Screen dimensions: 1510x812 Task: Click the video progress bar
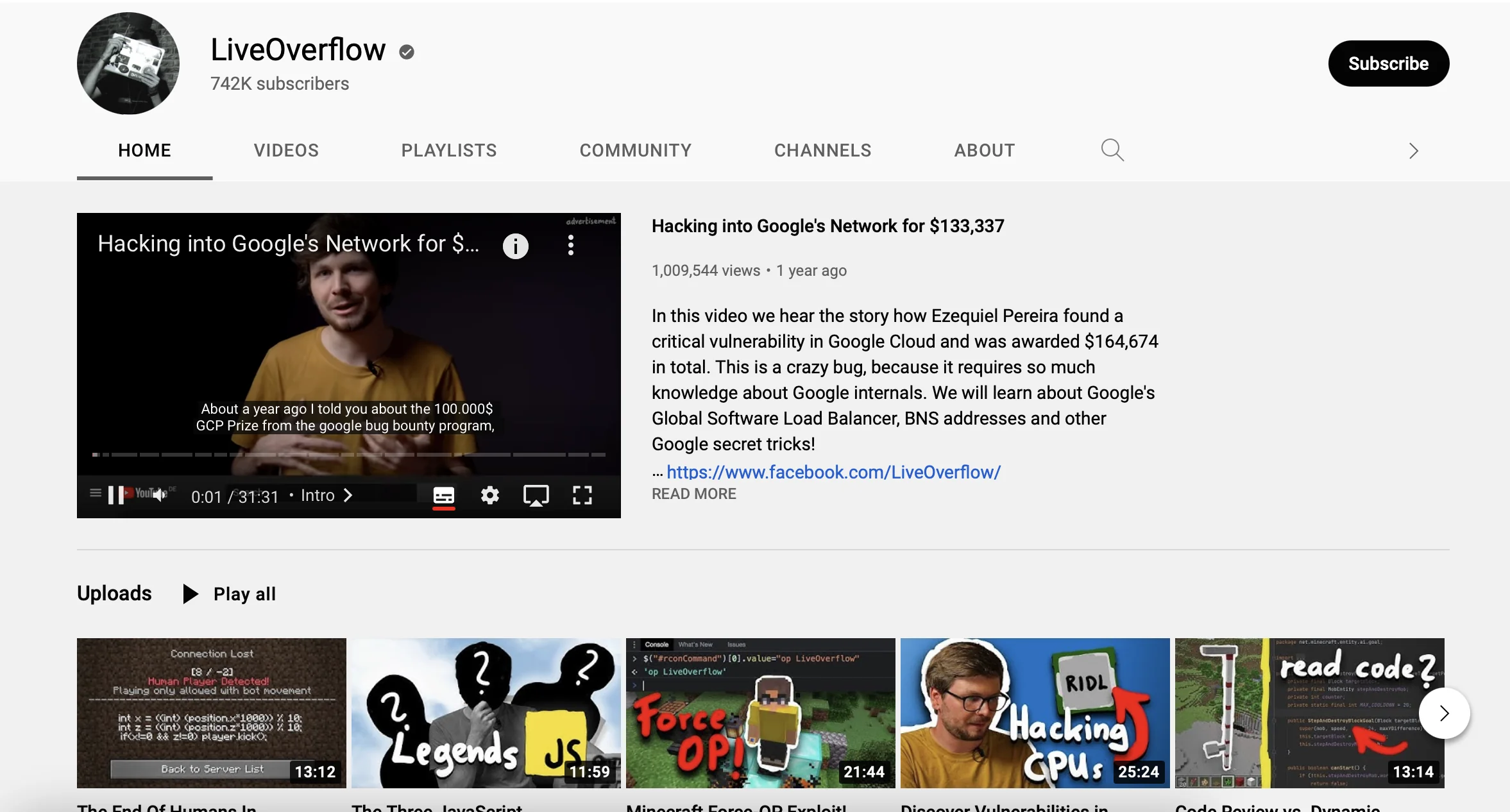[349, 455]
